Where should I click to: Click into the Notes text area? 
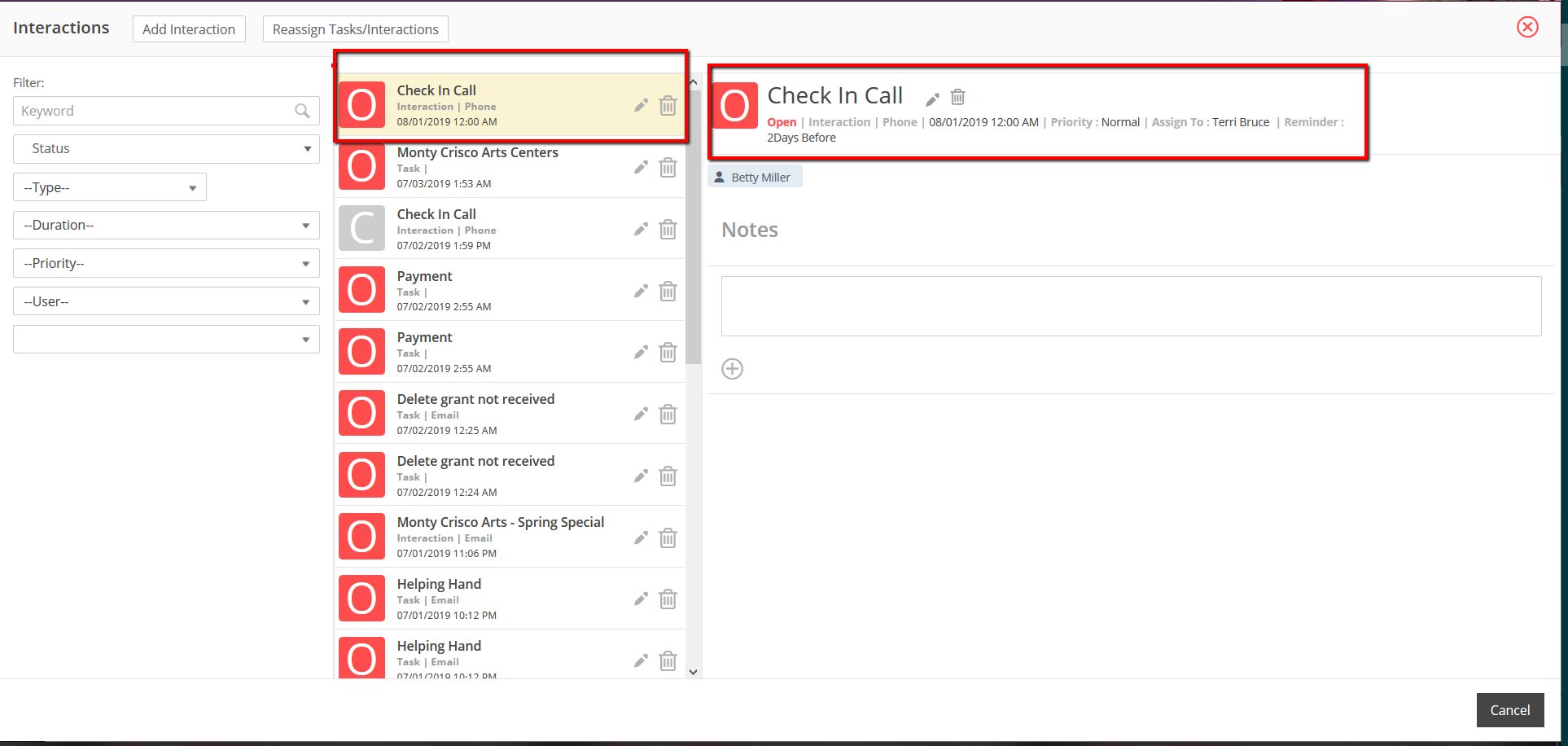click(x=1131, y=306)
